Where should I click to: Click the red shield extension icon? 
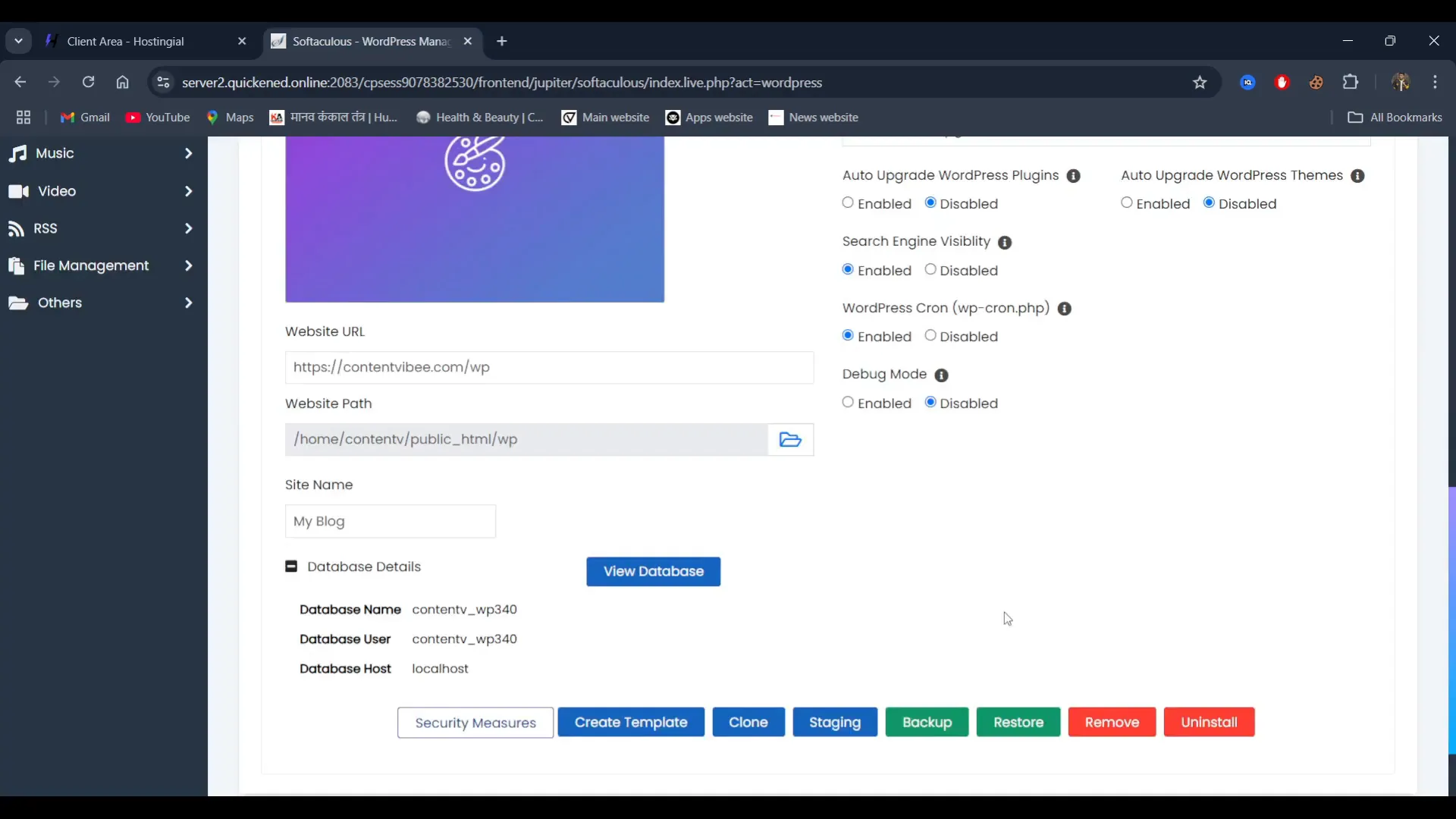[1282, 83]
